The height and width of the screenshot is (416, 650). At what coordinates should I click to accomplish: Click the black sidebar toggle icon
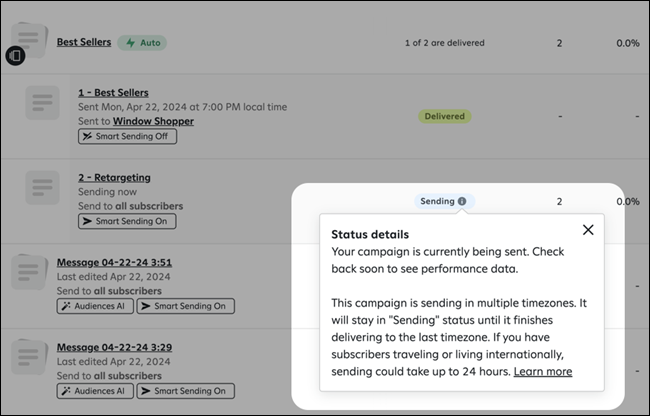point(15,56)
